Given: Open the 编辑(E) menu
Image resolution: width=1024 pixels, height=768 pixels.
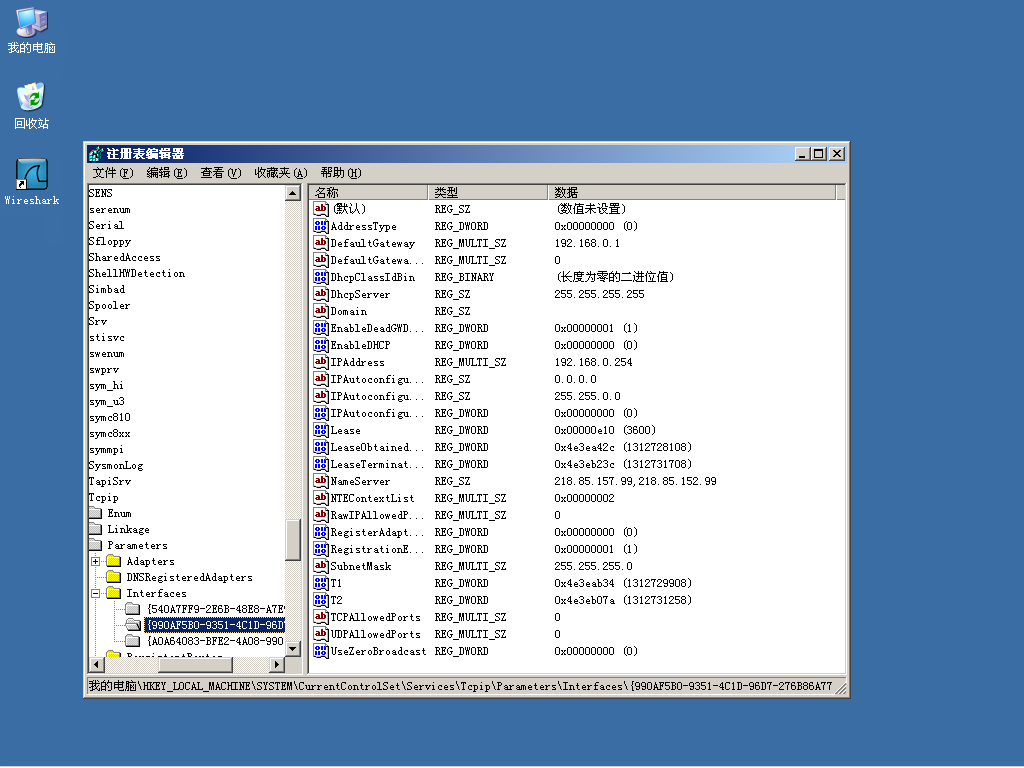Looking at the screenshot, I should pos(167,172).
